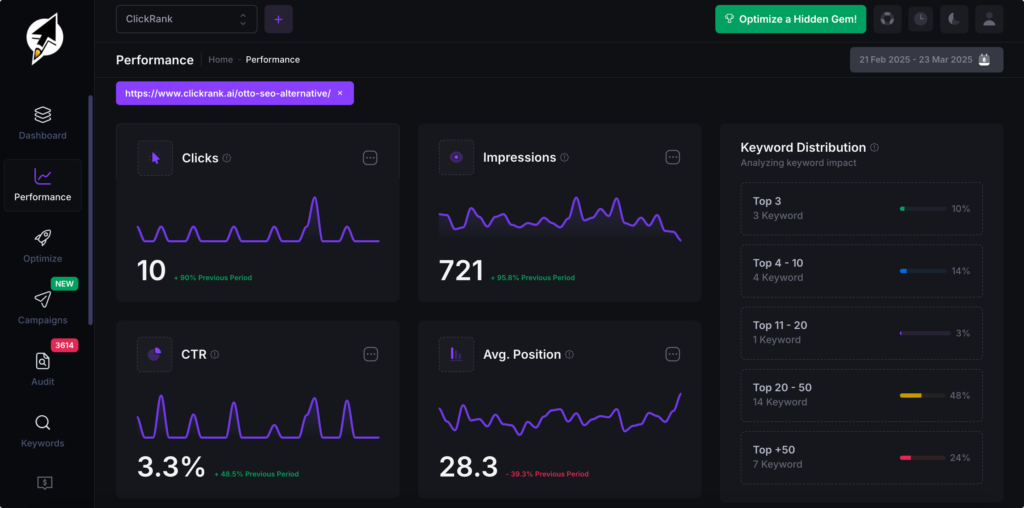Click the yellow Top 20 - 50 progress bar

(x=923, y=396)
